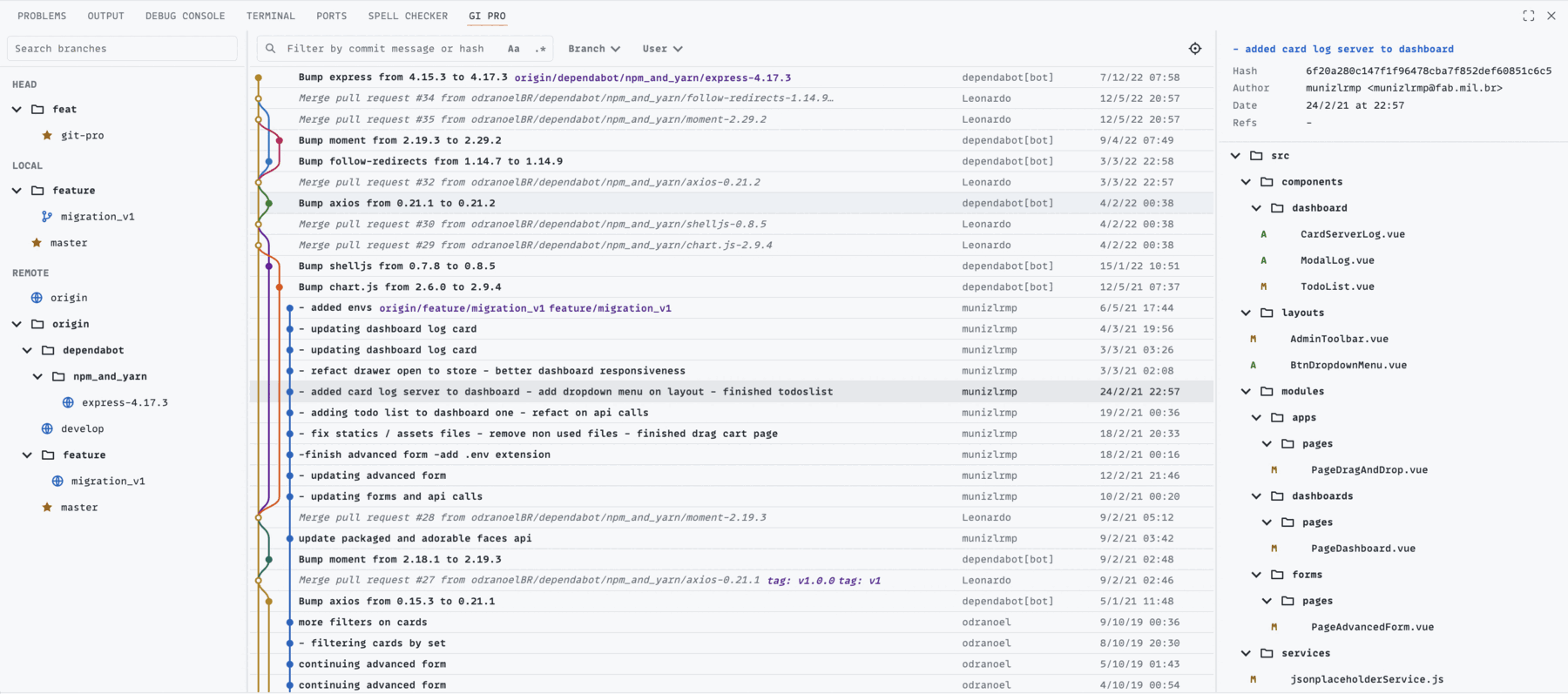
Task: Switch to the PORTS tab
Action: point(331,16)
